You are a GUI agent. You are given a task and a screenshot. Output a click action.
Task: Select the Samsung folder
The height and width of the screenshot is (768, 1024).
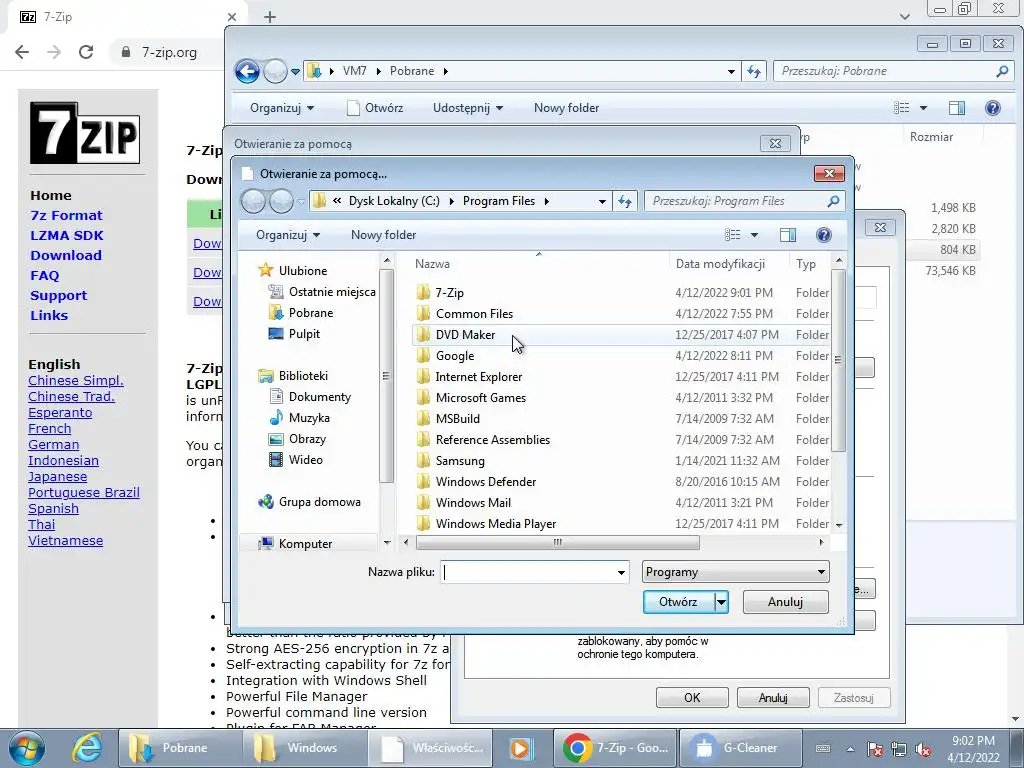pos(460,460)
